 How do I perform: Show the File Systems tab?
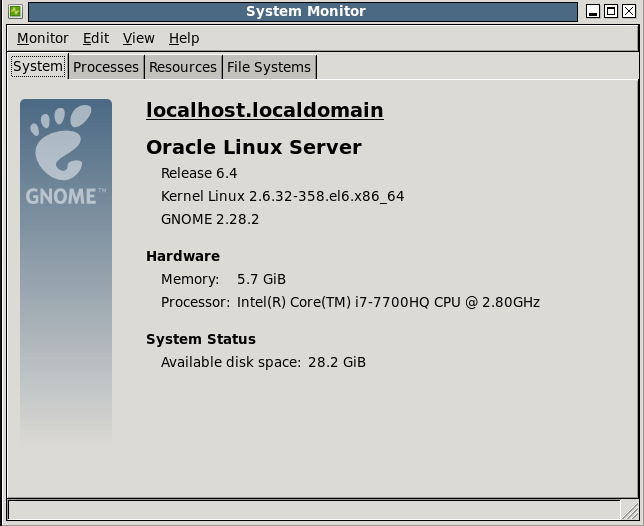pos(269,67)
